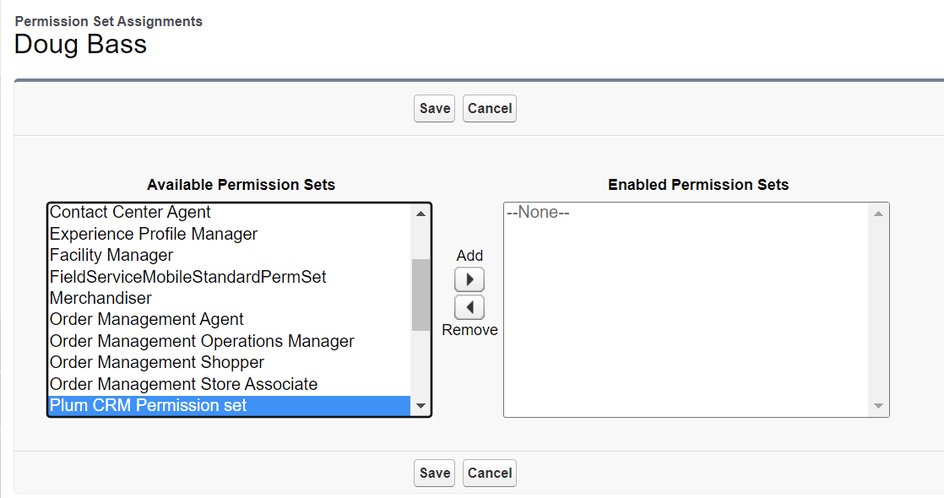Pick the Merchandiser permission set
Screen dimensions: 944x498
101,298
